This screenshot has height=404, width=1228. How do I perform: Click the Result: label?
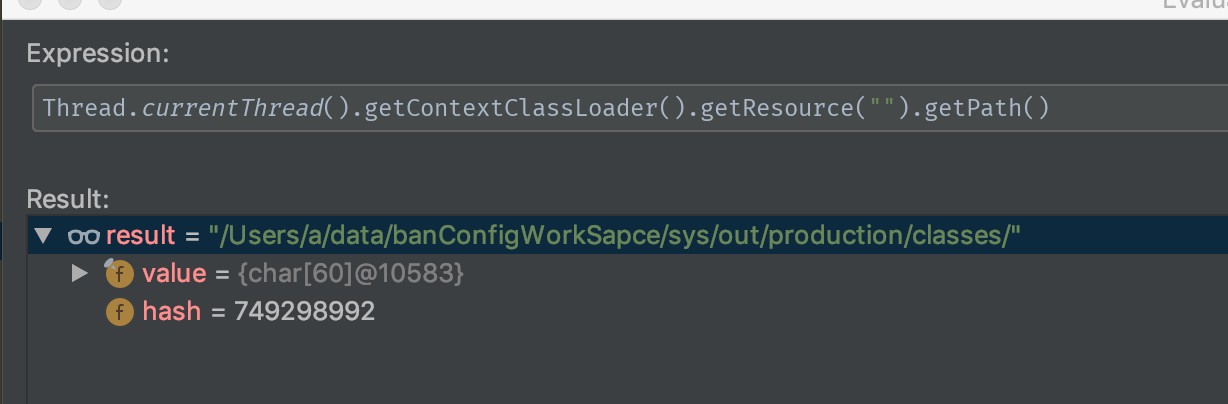pyautogui.click(x=68, y=198)
